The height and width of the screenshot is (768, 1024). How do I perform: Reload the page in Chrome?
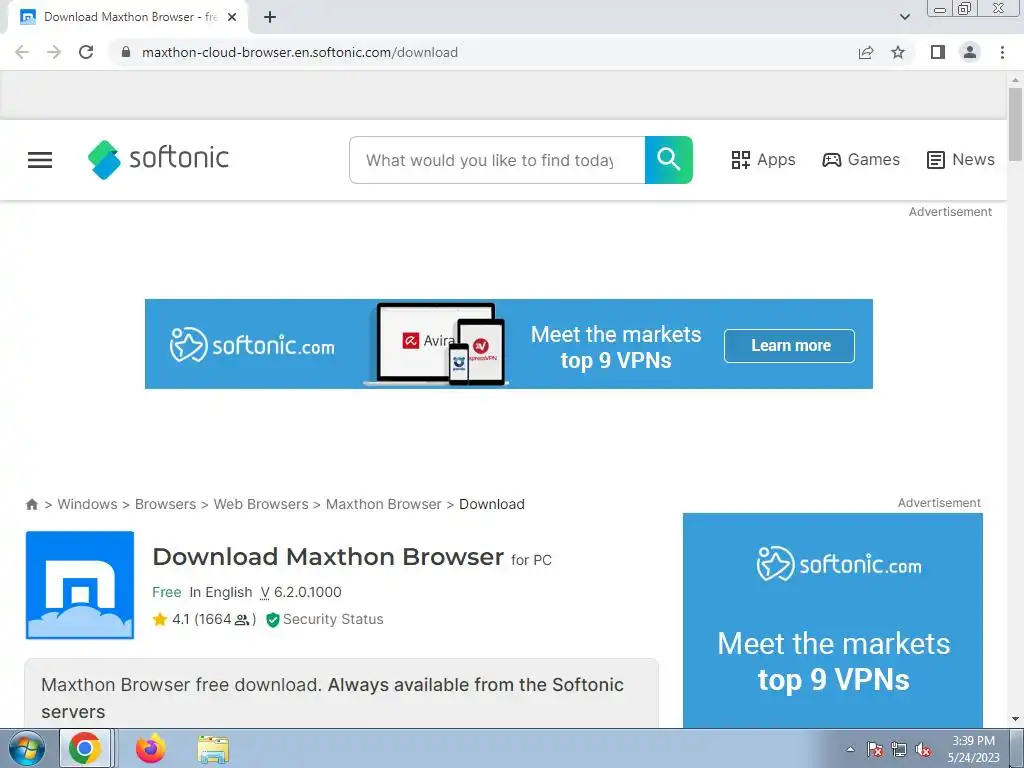click(x=86, y=52)
